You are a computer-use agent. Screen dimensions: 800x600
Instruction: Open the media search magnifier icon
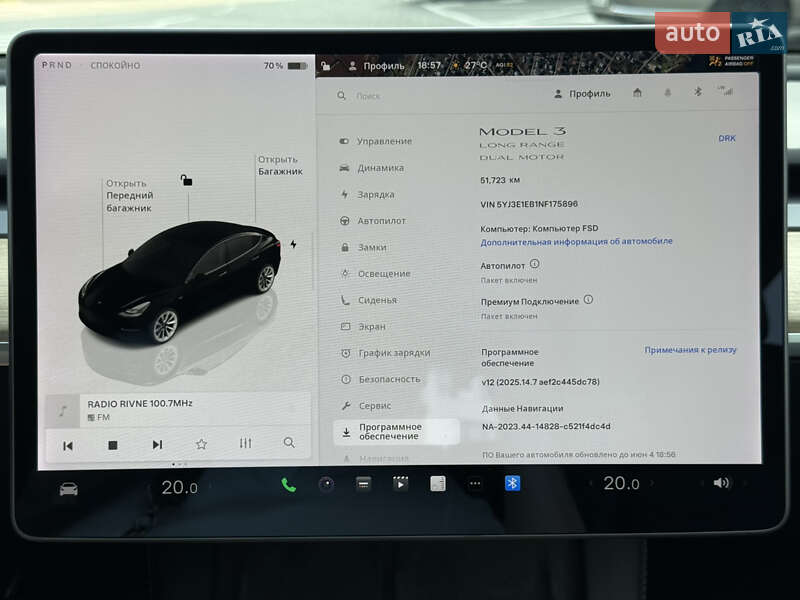click(289, 442)
